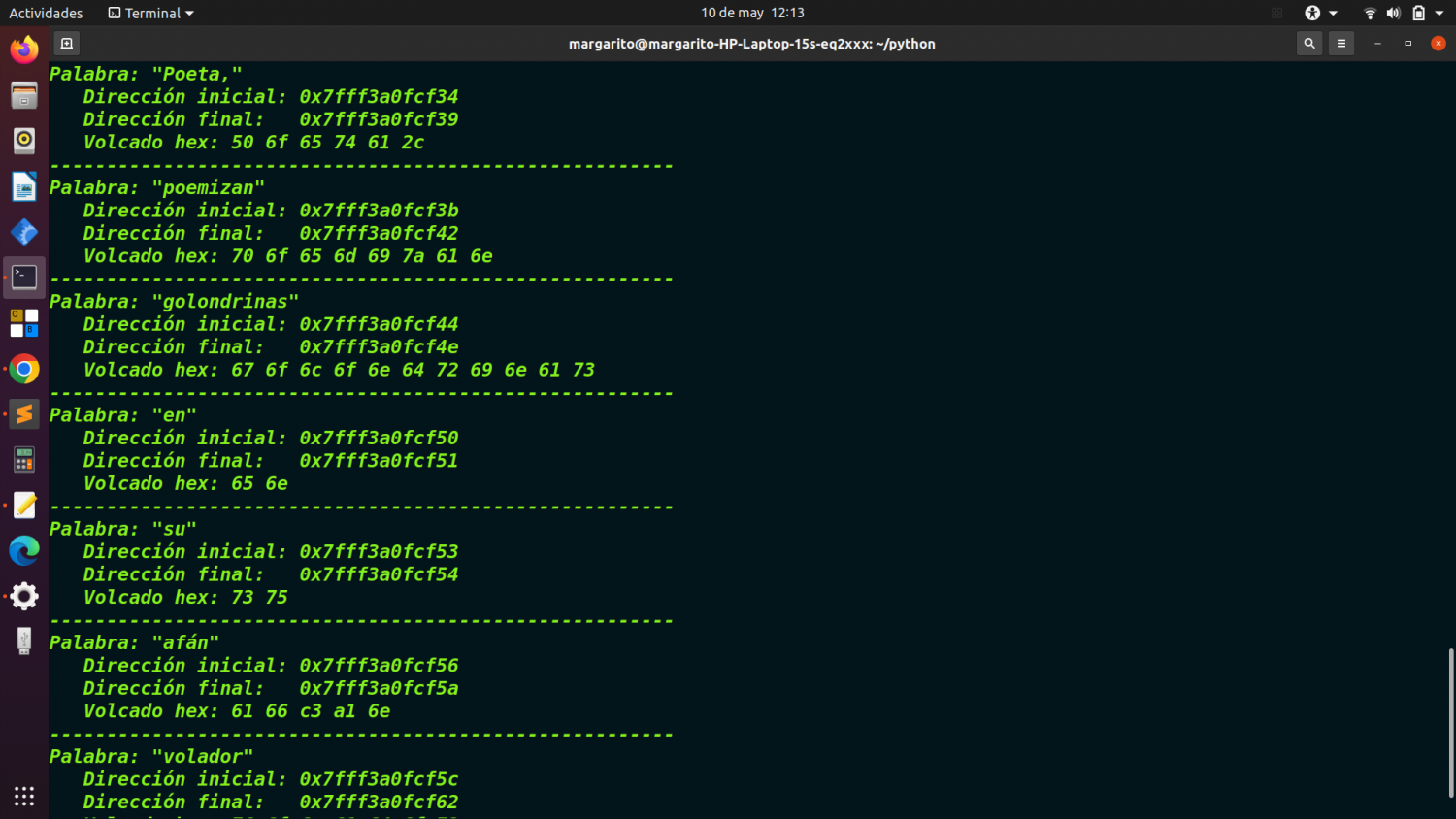Launch Firefox from the dock
The width and height of the screenshot is (1456, 819).
pos(24,49)
